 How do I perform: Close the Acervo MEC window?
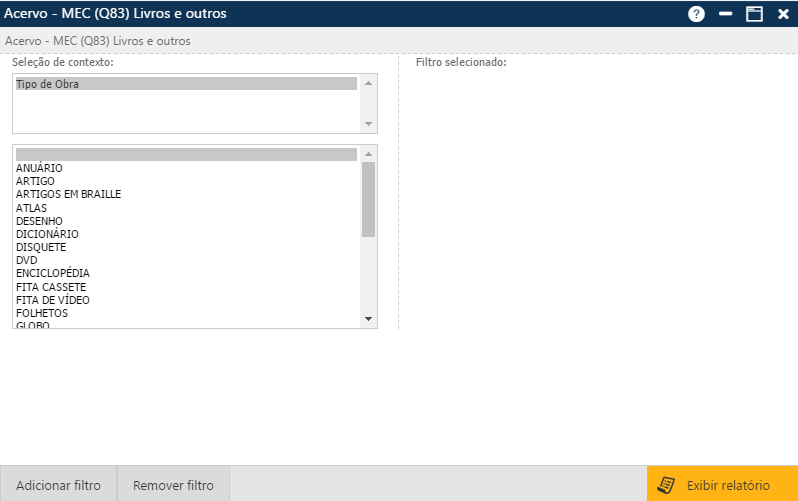pos(783,14)
